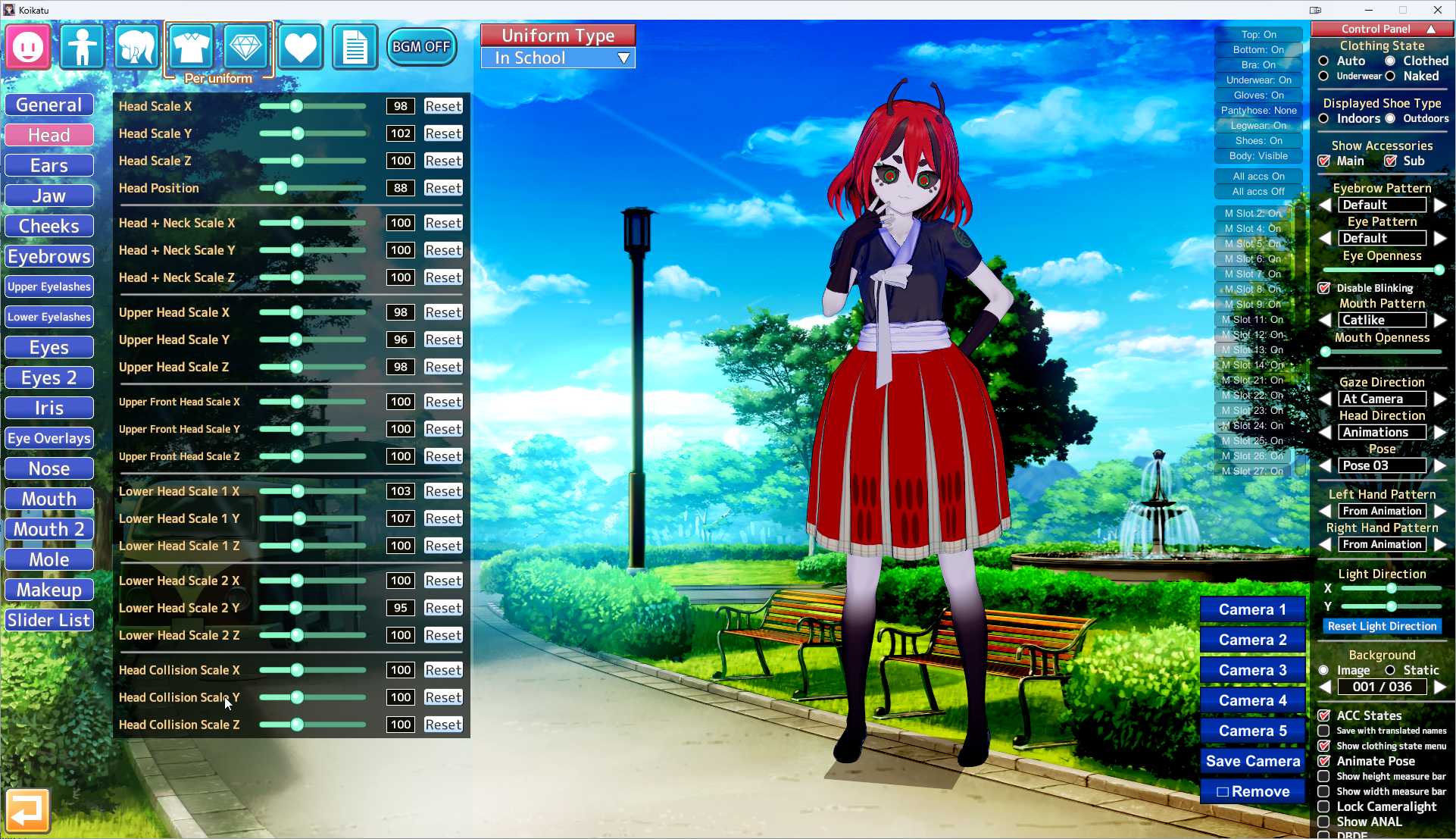Click All accs Off button
This screenshot has height=839, width=1456.
pyautogui.click(x=1258, y=192)
